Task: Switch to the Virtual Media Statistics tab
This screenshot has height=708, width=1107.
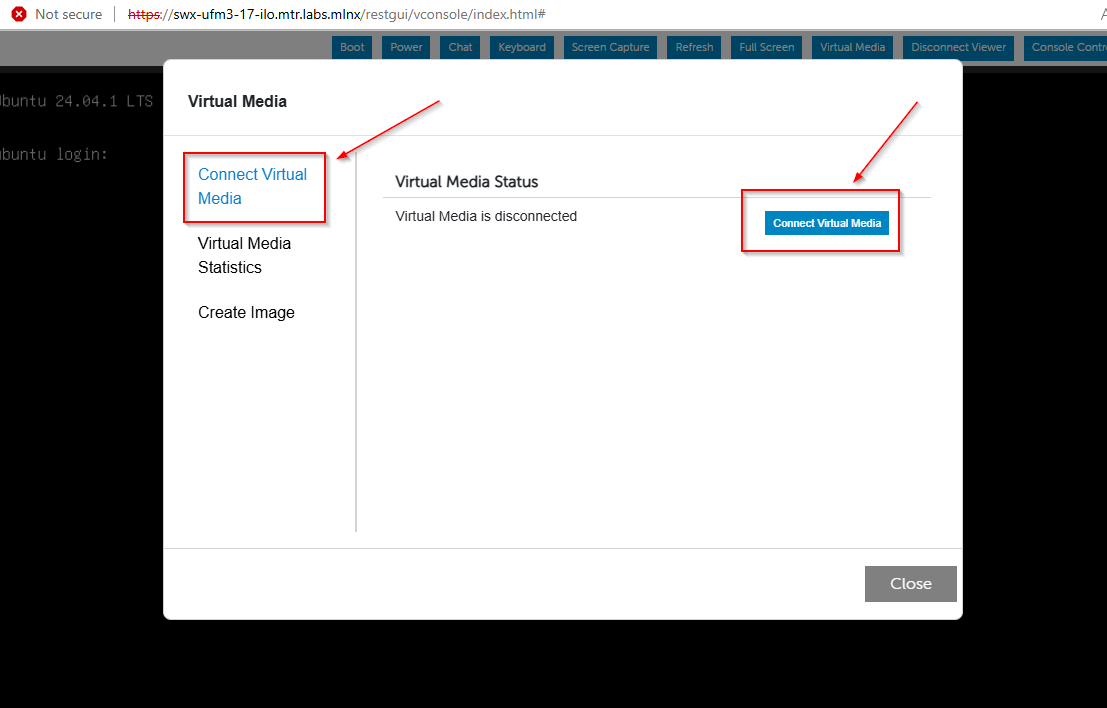Action: click(x=244, y=255)
